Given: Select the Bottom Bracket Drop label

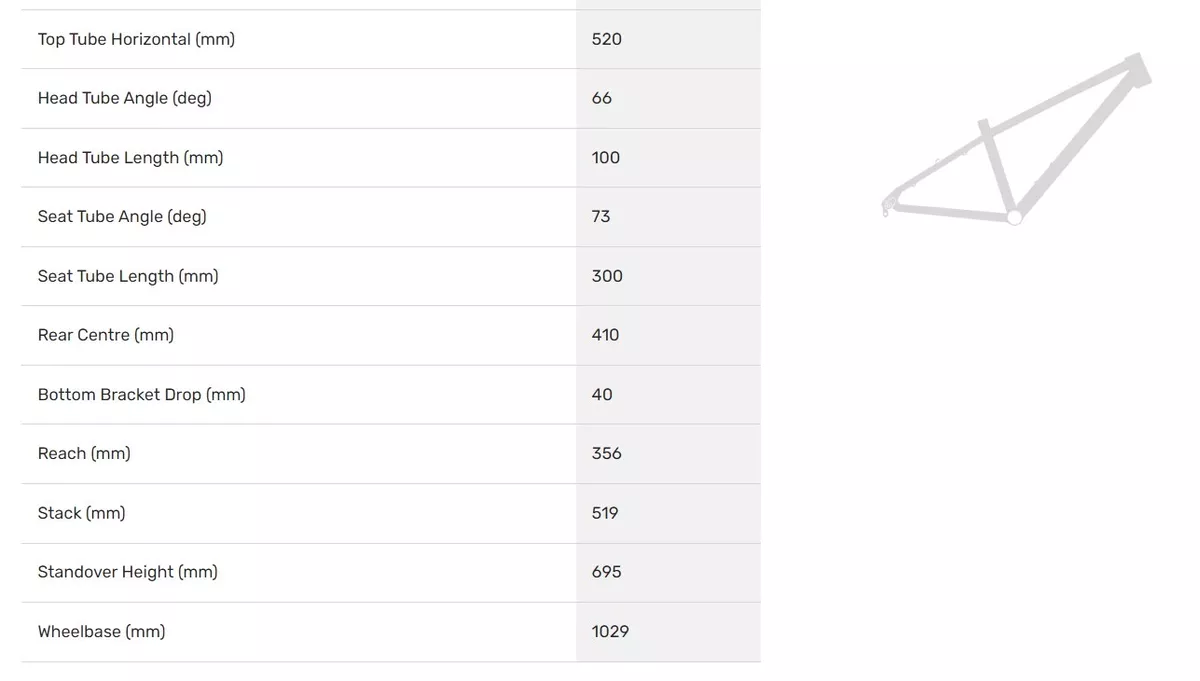Looking at the screenshot, I should pos(142,394).
